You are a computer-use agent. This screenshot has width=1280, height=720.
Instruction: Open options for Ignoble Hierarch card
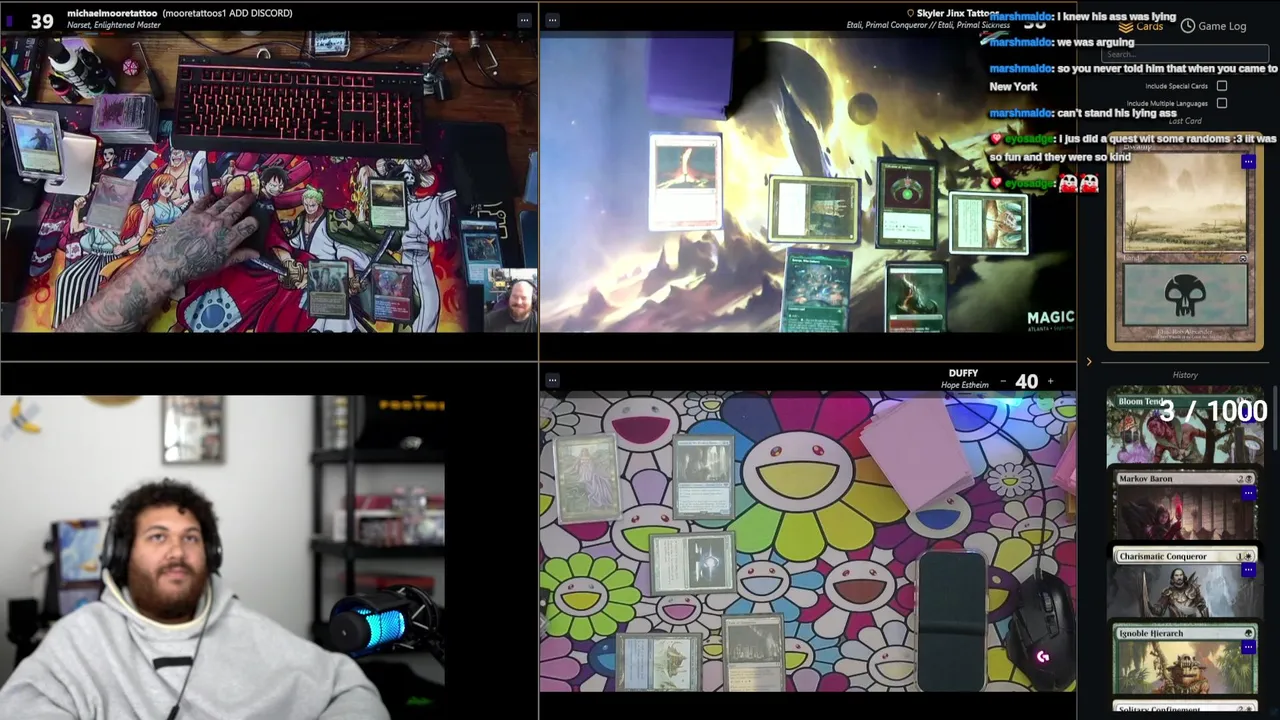pos(1248,647)
